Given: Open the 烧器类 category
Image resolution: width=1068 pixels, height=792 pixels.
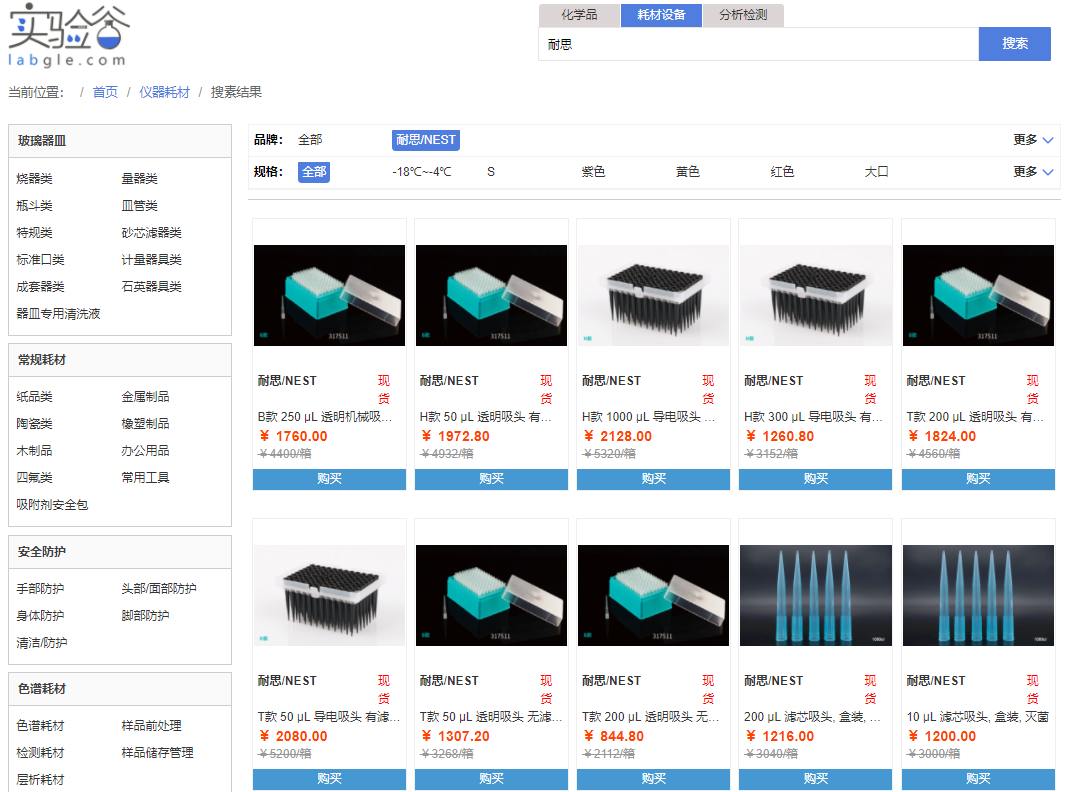Looking at the screenshot, I should coord(34,178).
